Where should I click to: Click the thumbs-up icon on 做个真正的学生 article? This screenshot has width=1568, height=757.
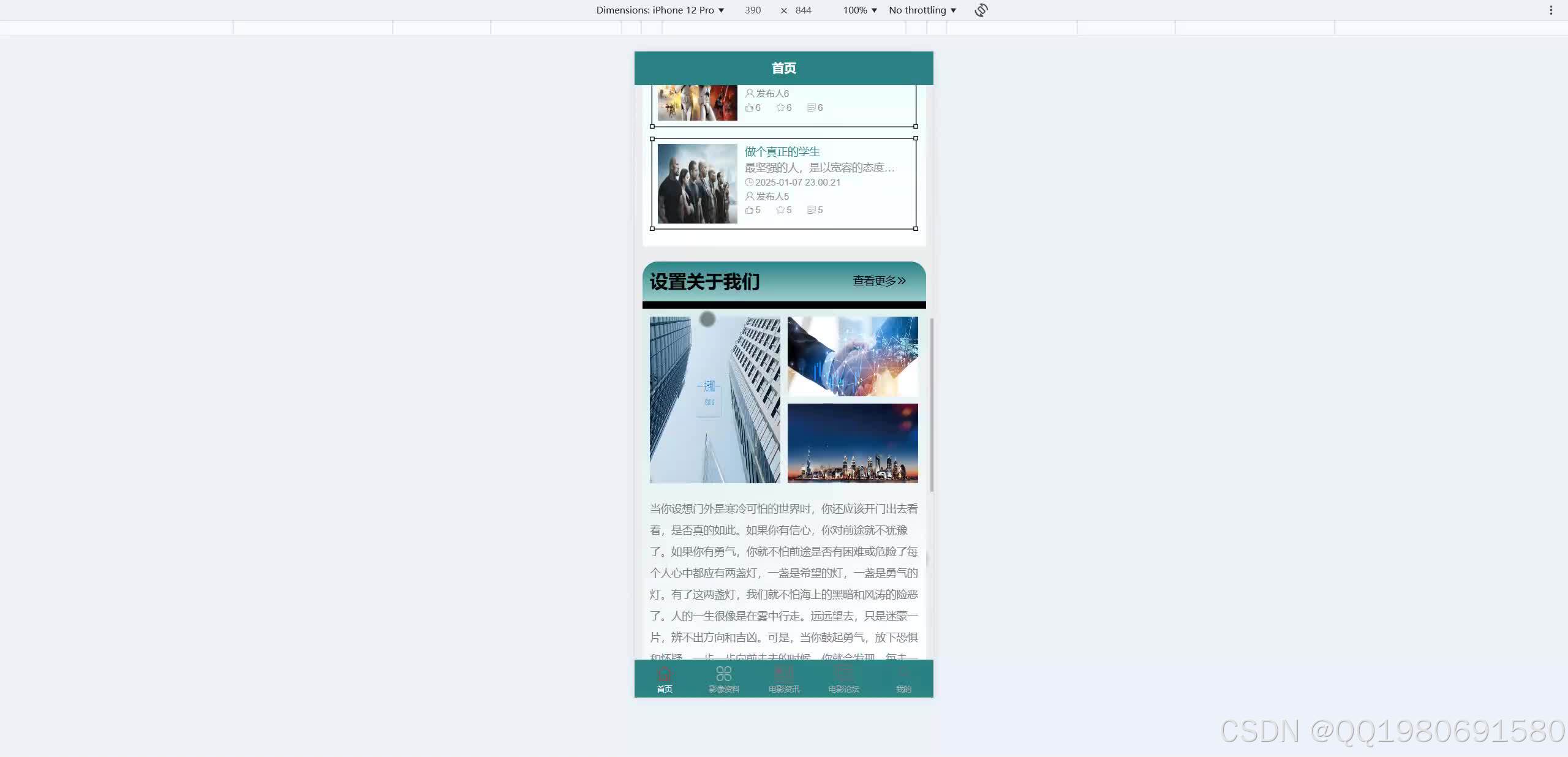point(748,209)
